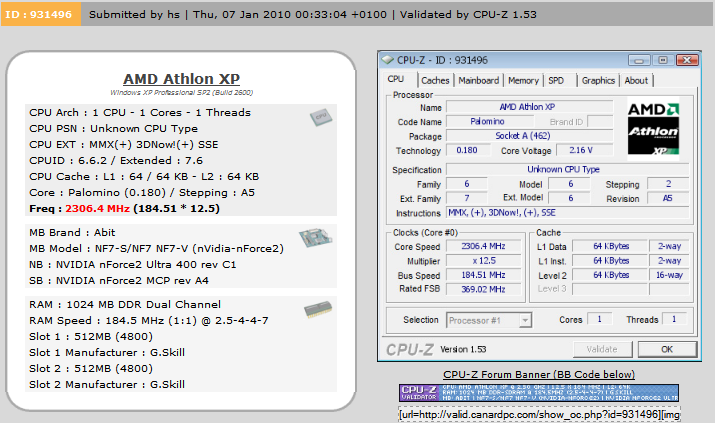
Task: Click the Core Voltage value 2.16 V
Action: pos(584,150)
